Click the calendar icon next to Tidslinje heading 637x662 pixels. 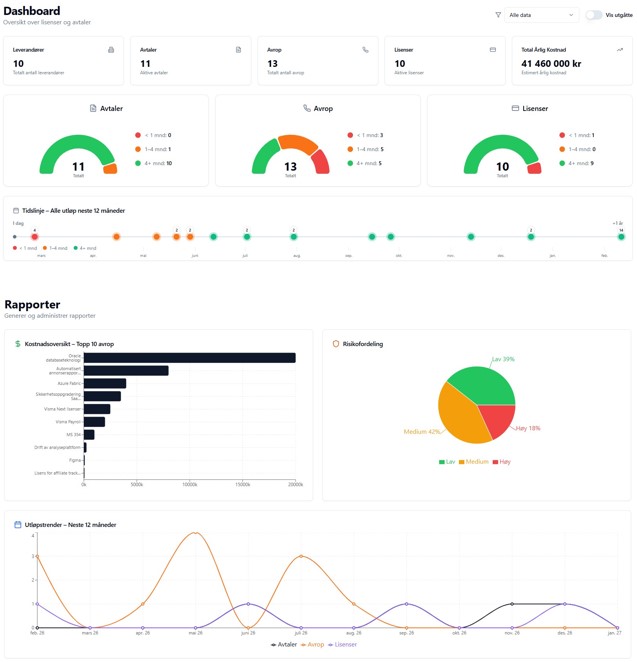pyautogui.click(x=16, y=211)
